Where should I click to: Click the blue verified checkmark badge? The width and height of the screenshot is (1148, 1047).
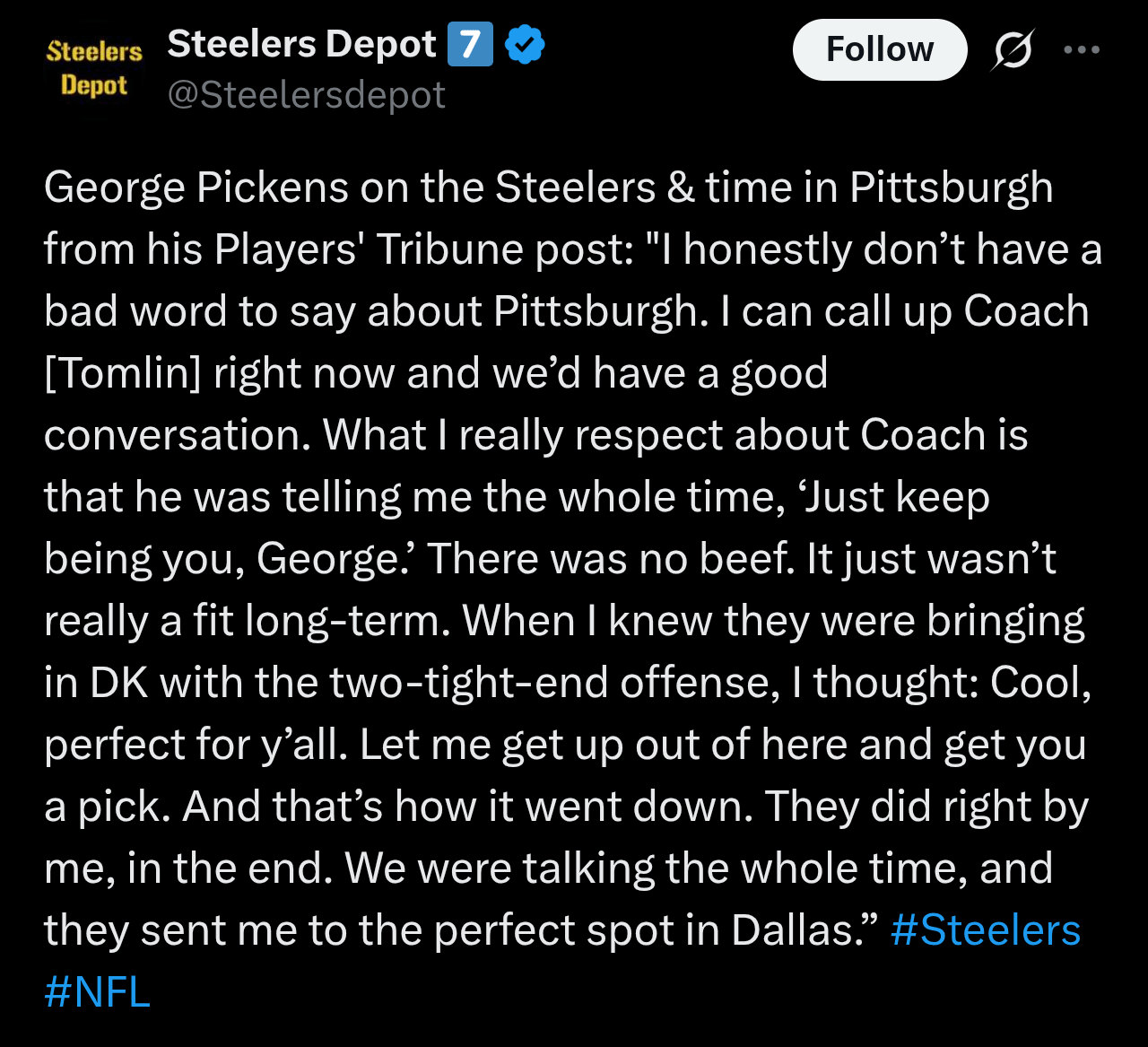pos(525,45)
